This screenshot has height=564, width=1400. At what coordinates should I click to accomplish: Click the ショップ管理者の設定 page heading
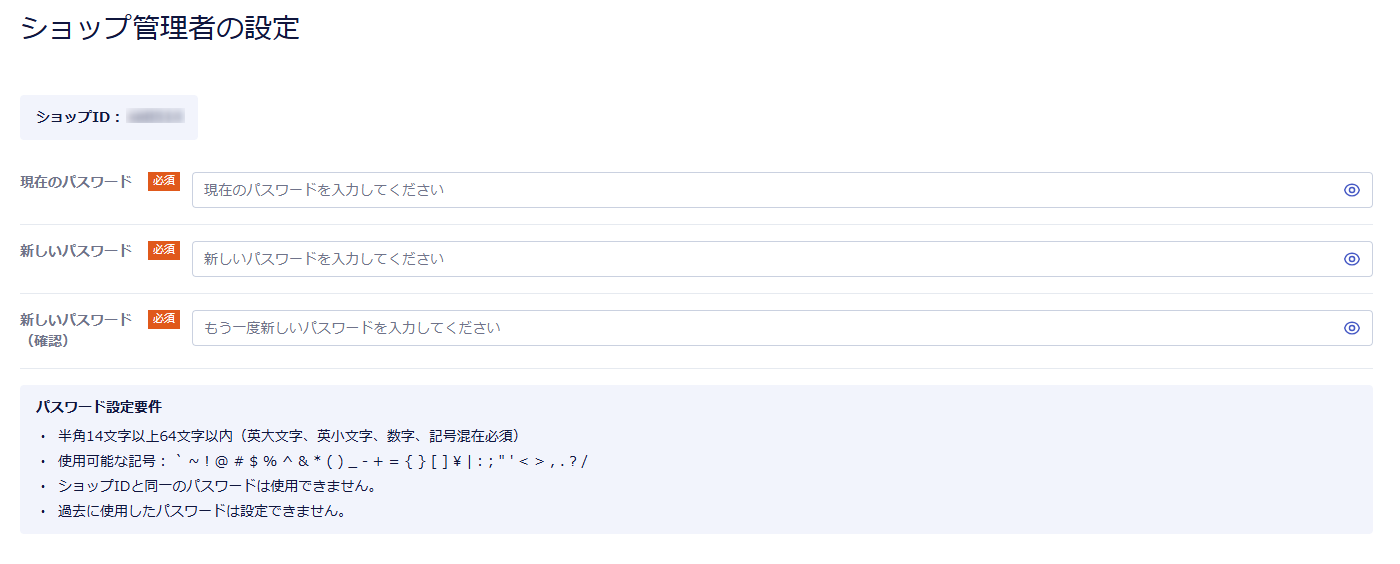click(160, 28)
